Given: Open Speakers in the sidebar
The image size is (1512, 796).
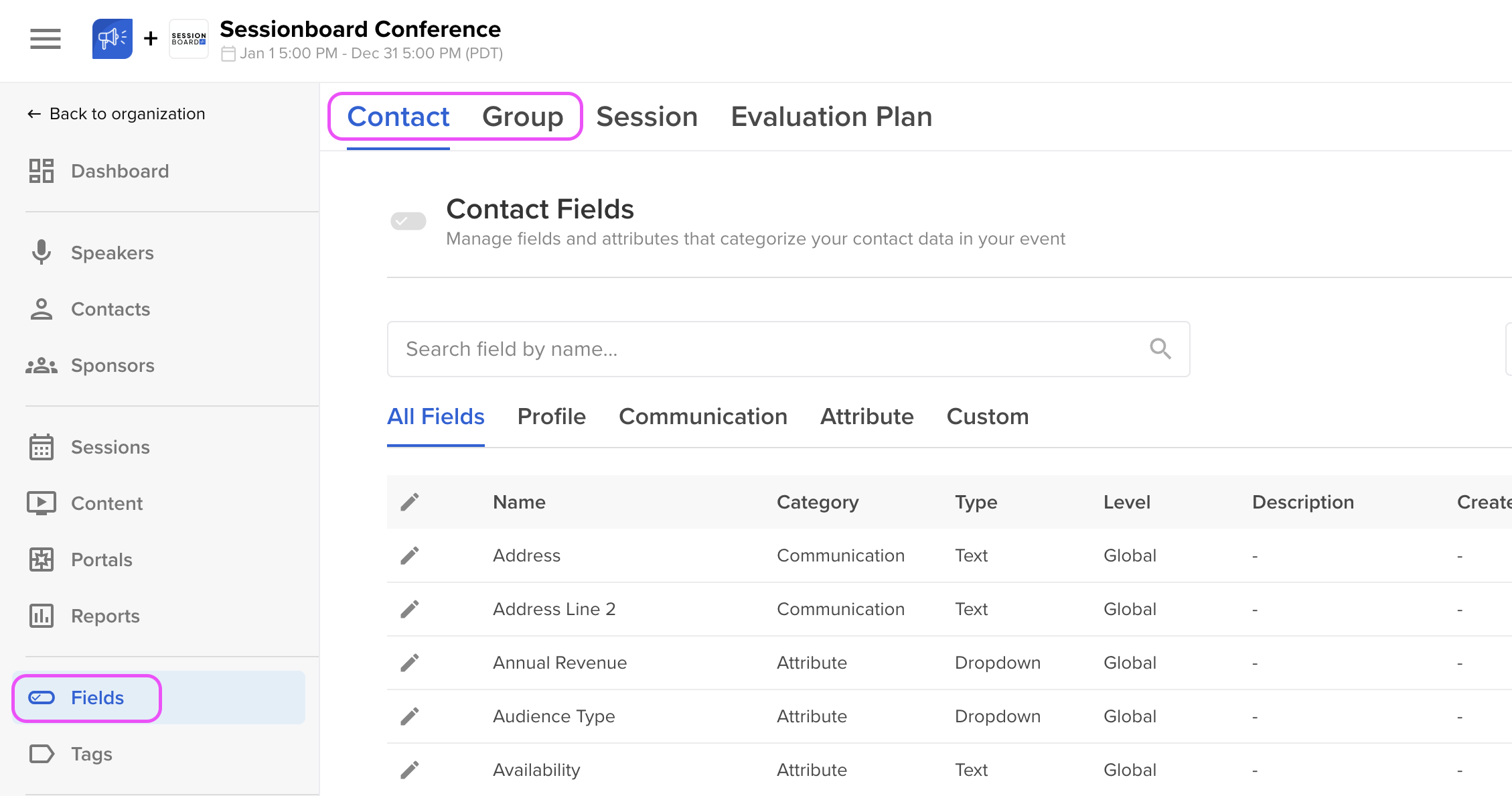Looking at the screenshot, I should coord(112,253).
